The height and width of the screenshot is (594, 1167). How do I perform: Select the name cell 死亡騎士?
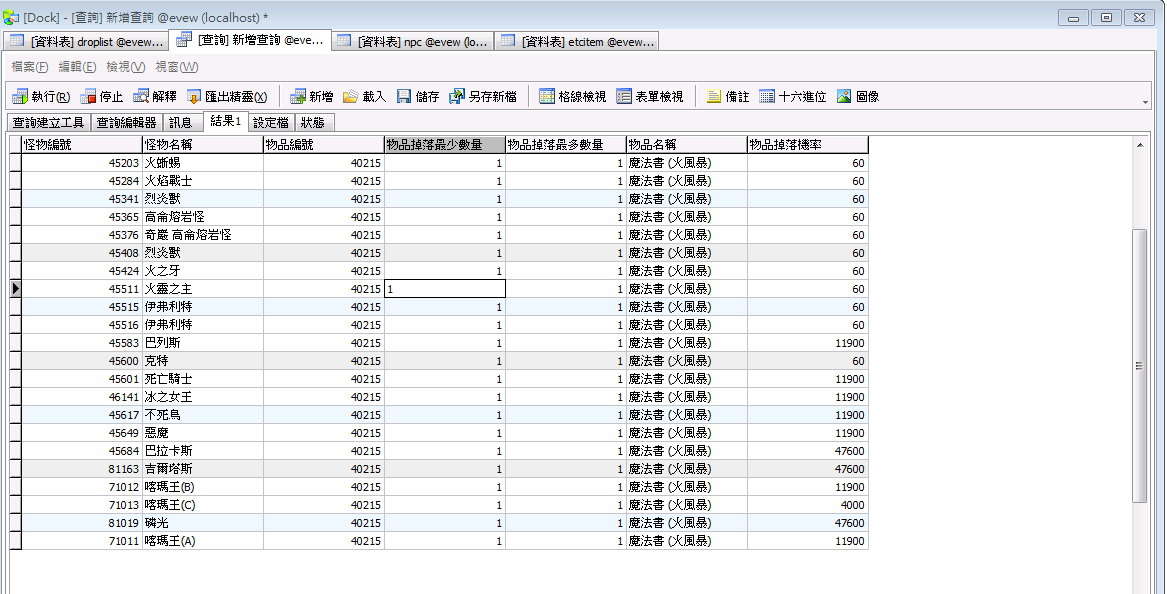click(x=202, y=379)
